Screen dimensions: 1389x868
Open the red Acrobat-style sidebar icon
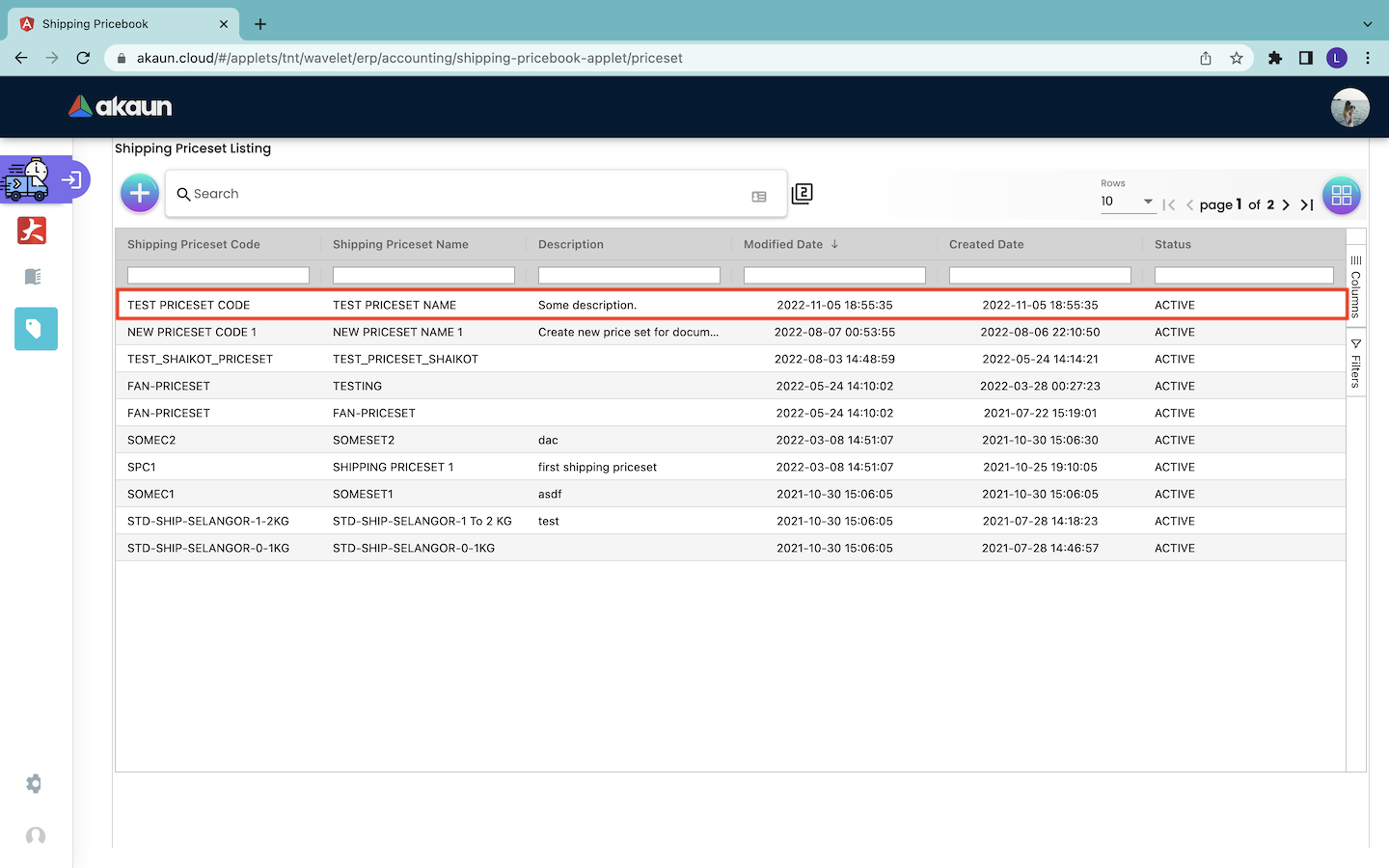[x=32, y=231]
